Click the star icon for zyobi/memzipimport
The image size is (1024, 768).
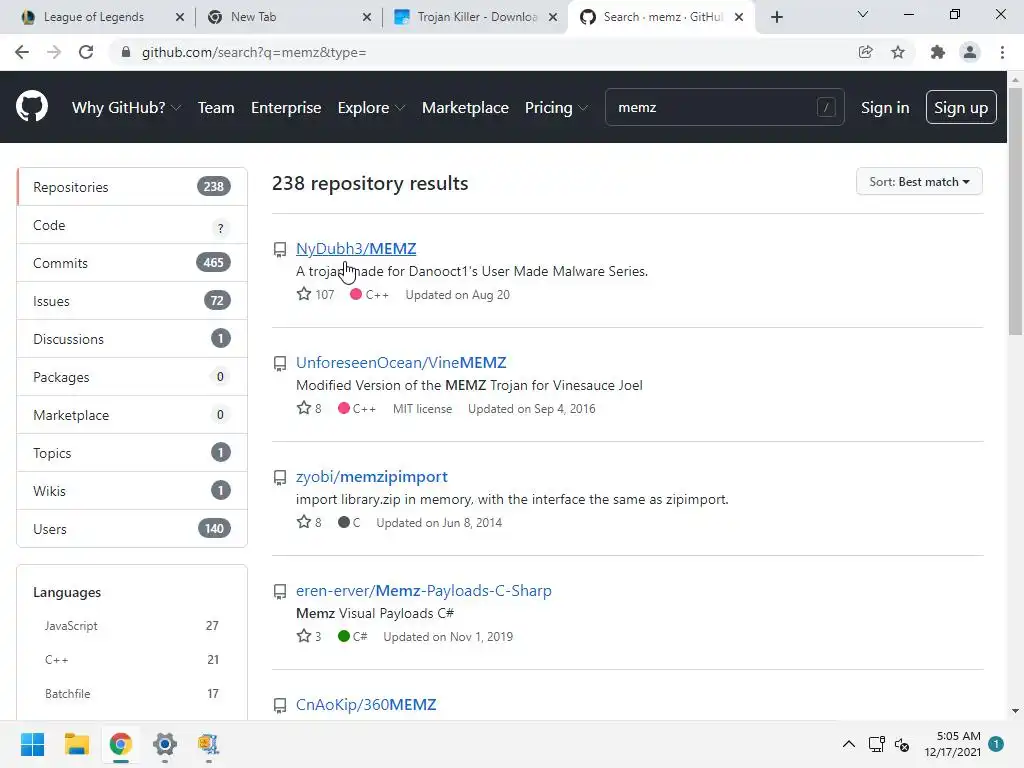[304, 522]
